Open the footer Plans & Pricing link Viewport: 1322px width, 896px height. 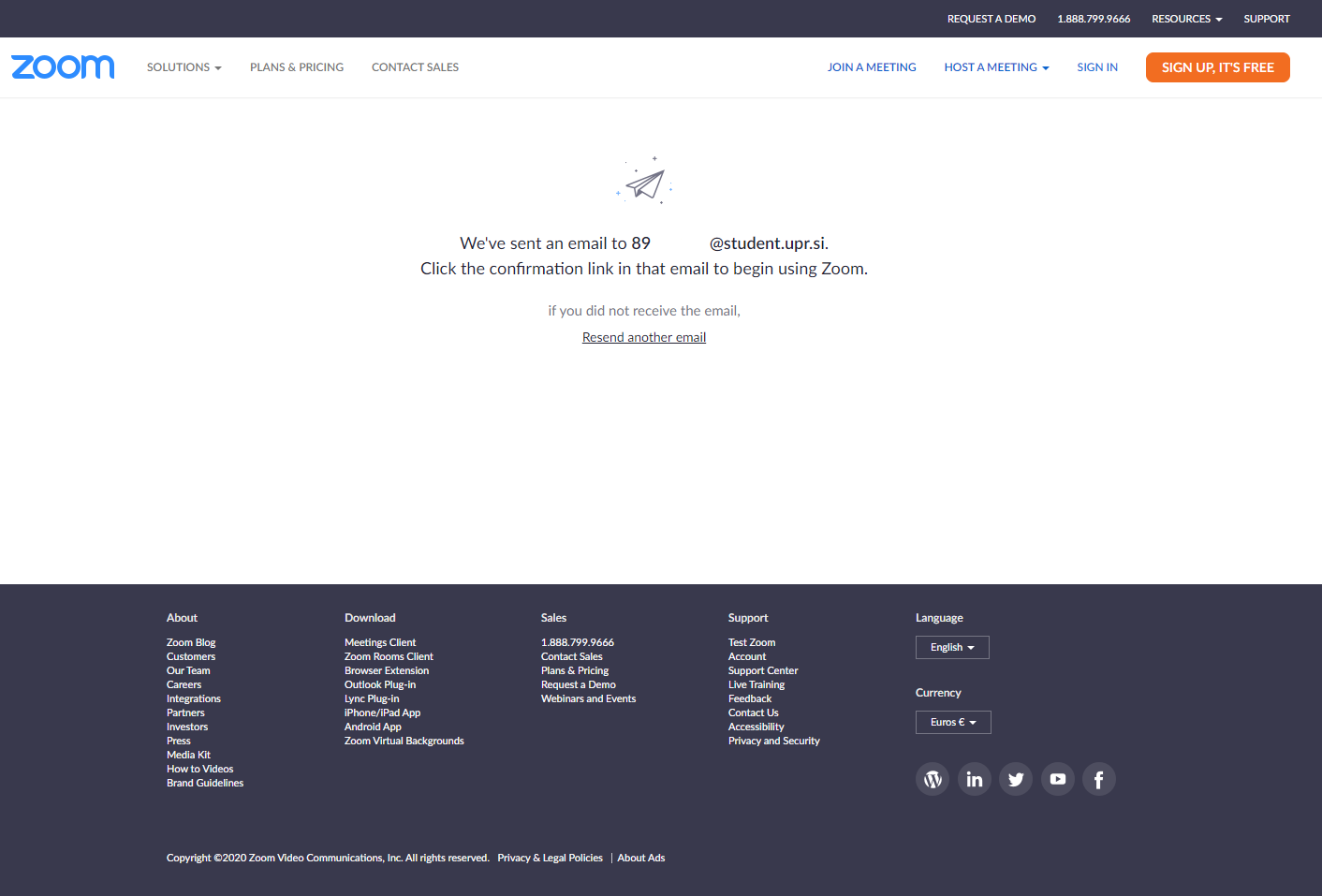pyautogui.click(x=575, y=670)
